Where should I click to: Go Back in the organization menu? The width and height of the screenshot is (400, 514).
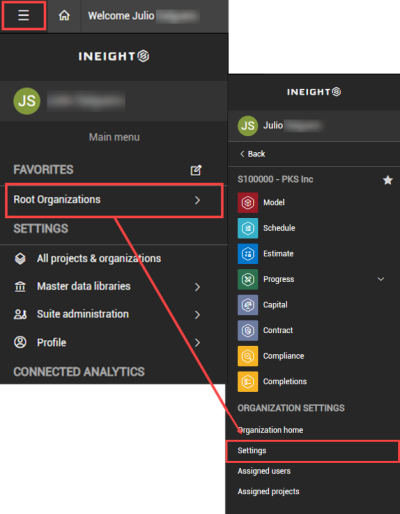[252, 154]
